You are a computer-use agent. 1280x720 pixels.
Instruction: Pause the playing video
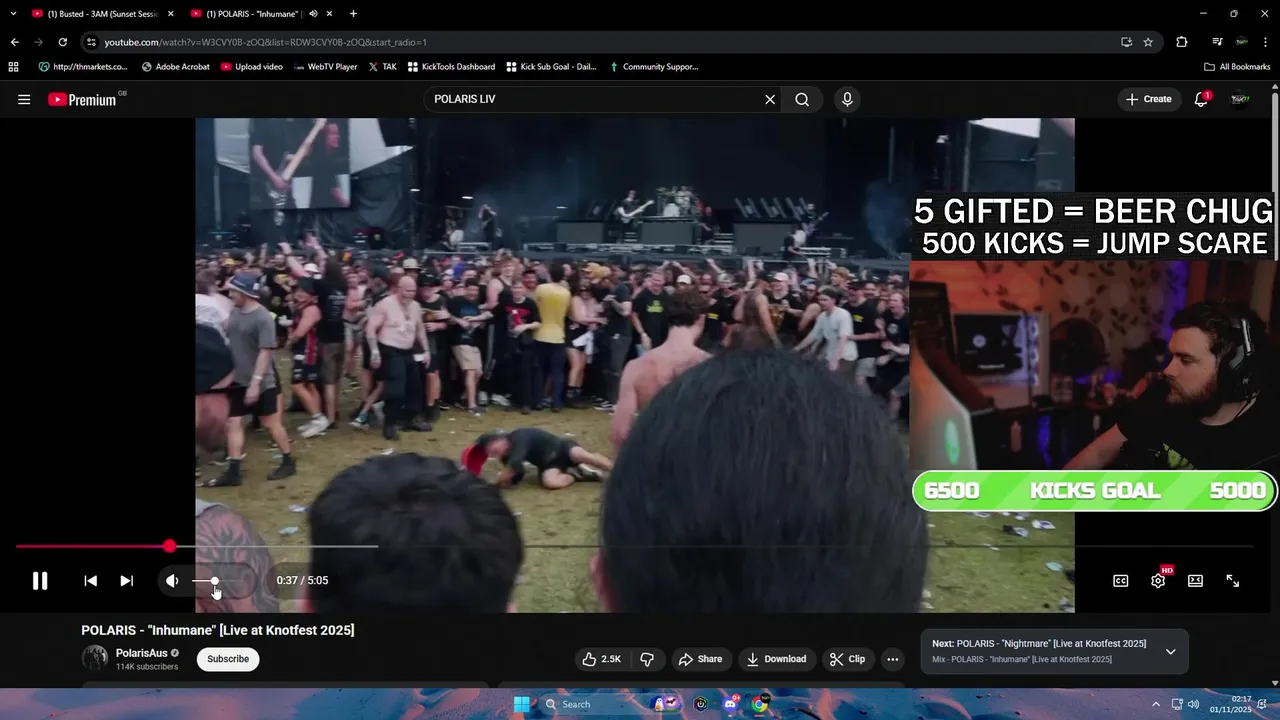pos(40,581)
